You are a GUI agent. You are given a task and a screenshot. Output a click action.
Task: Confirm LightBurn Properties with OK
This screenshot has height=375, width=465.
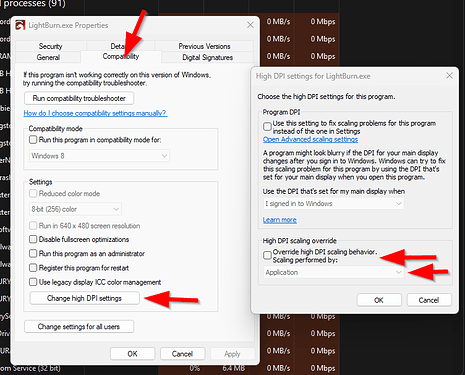[x=132, y=354]
